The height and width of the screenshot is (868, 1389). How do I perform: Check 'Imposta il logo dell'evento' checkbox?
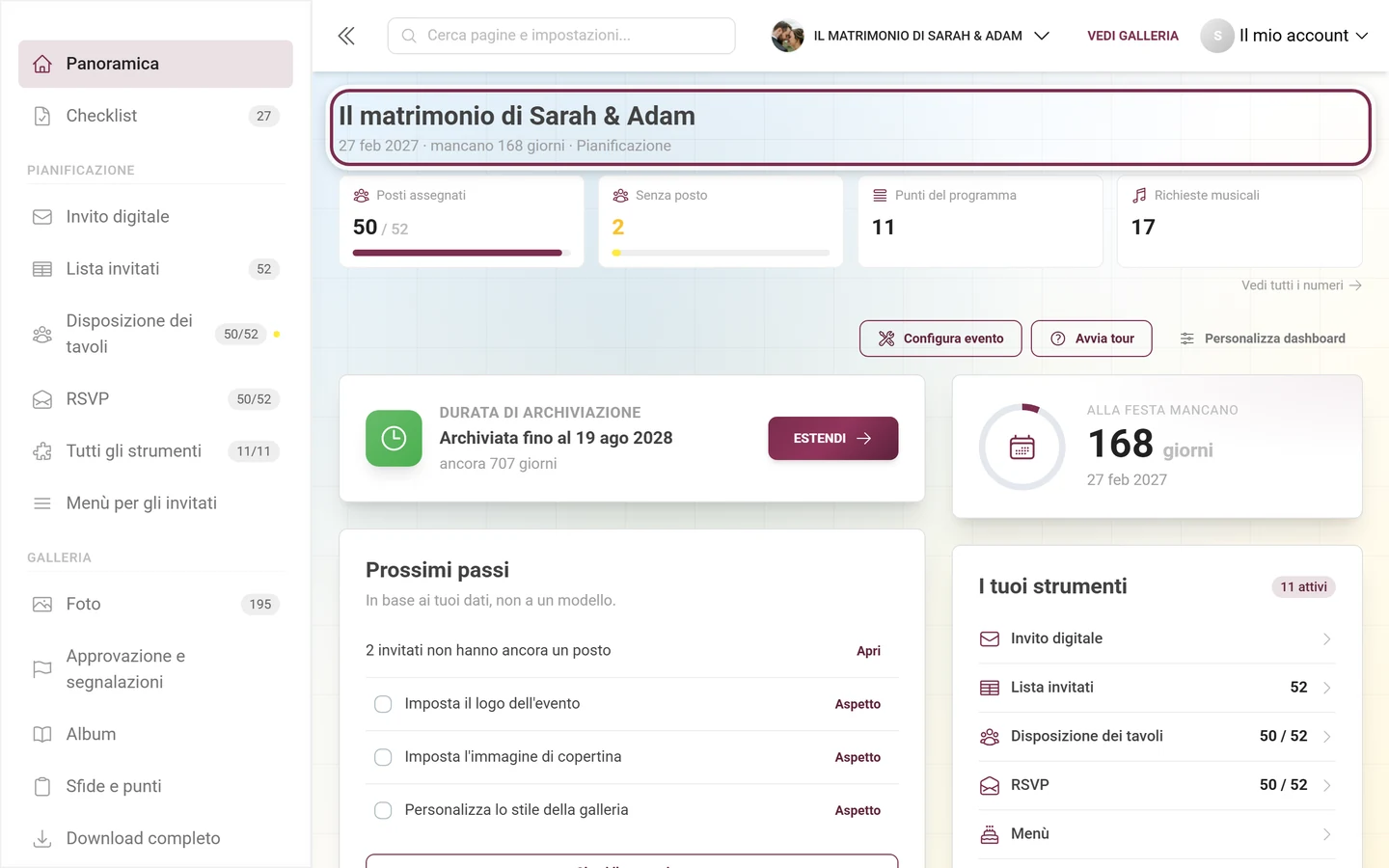[383, 704]
